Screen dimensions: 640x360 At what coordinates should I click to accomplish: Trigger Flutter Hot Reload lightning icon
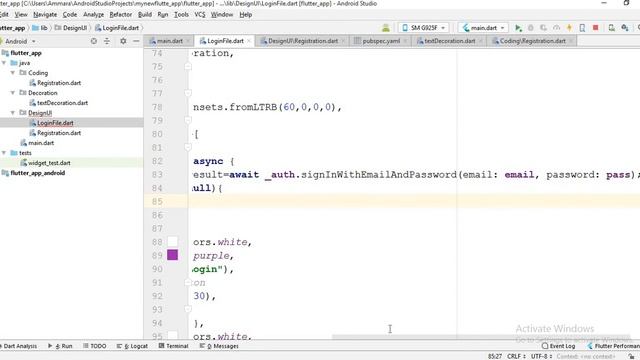(x=569, y=28)
